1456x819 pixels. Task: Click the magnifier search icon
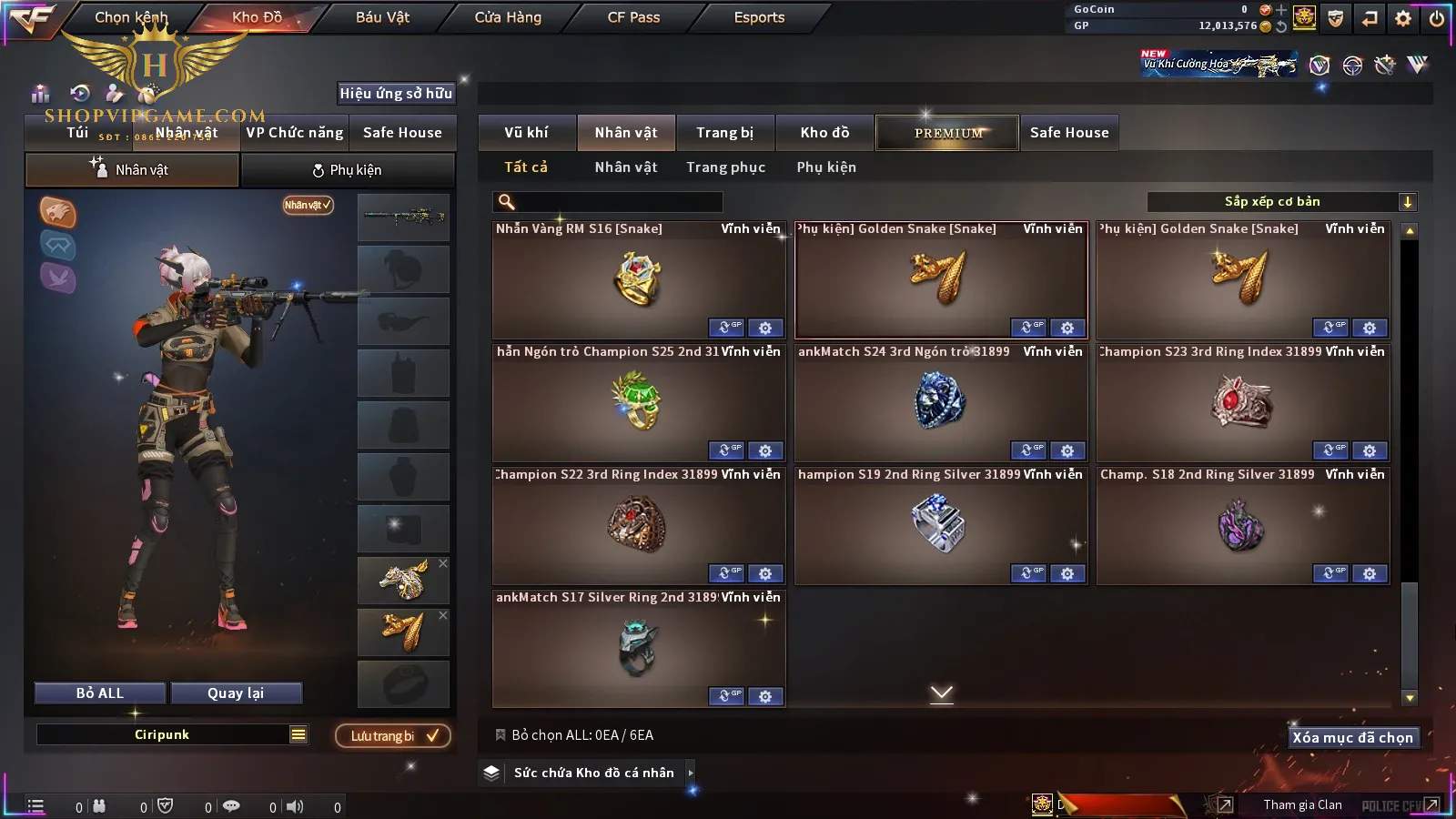[507, 202]
